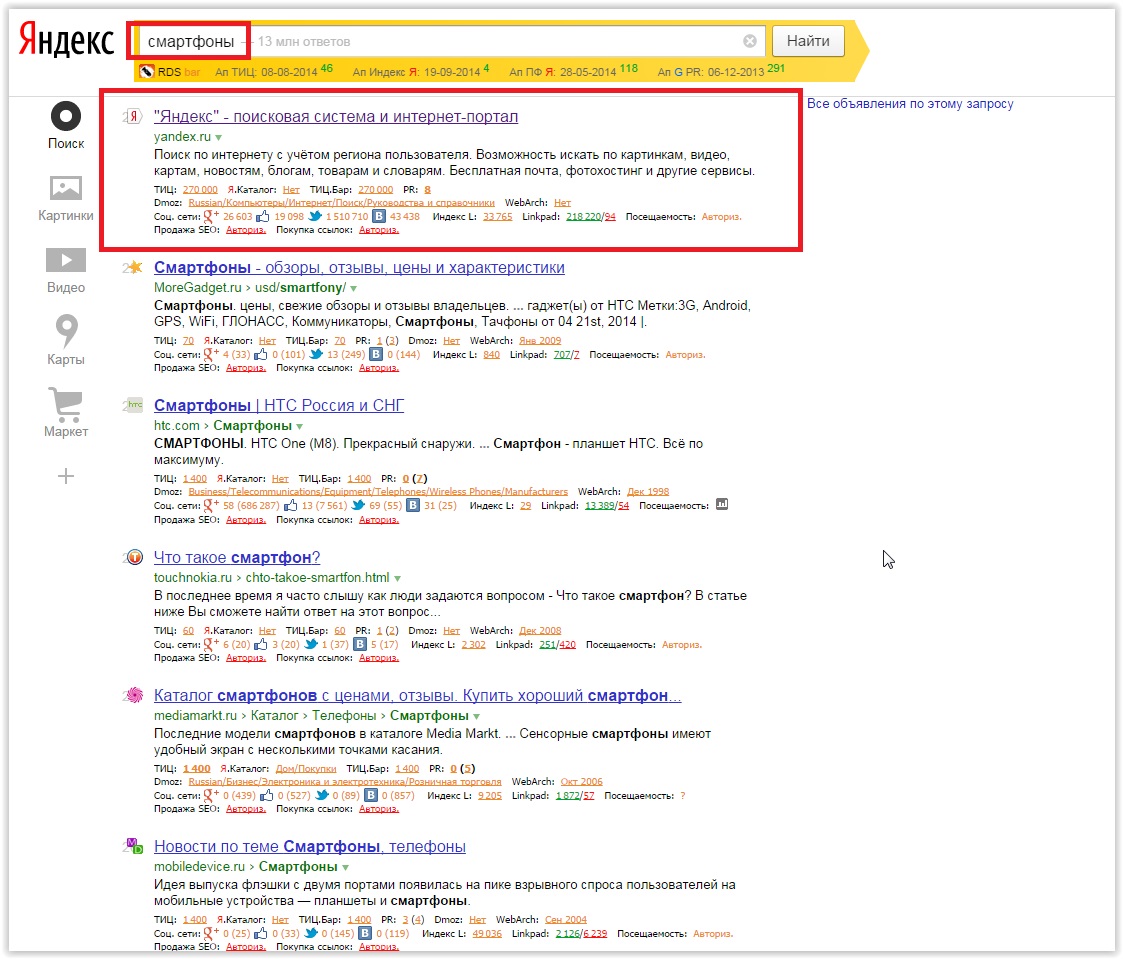Screen dimensions: 1123x959
Task: Expand arrow after mobiledevice.ru breadcrumb
Action: tap(345, 867)
